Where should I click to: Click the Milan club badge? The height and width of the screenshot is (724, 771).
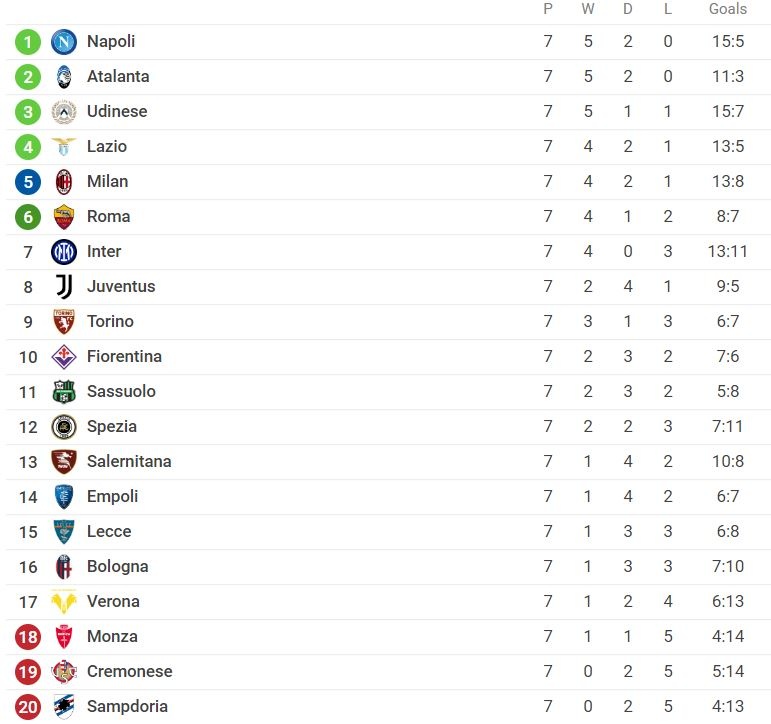click(64, 182)
